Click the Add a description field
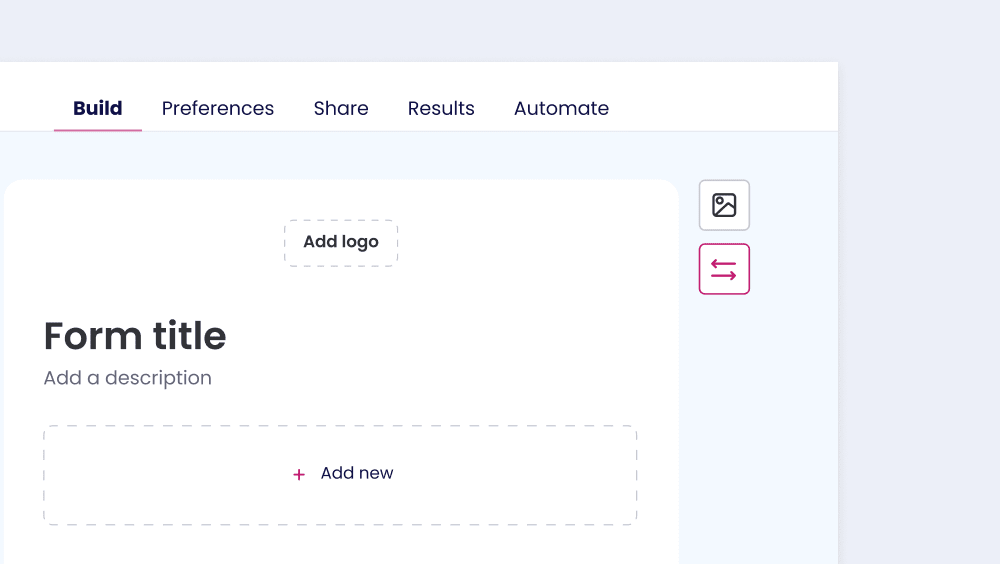 pyautogui.click(x=128, y=378)
